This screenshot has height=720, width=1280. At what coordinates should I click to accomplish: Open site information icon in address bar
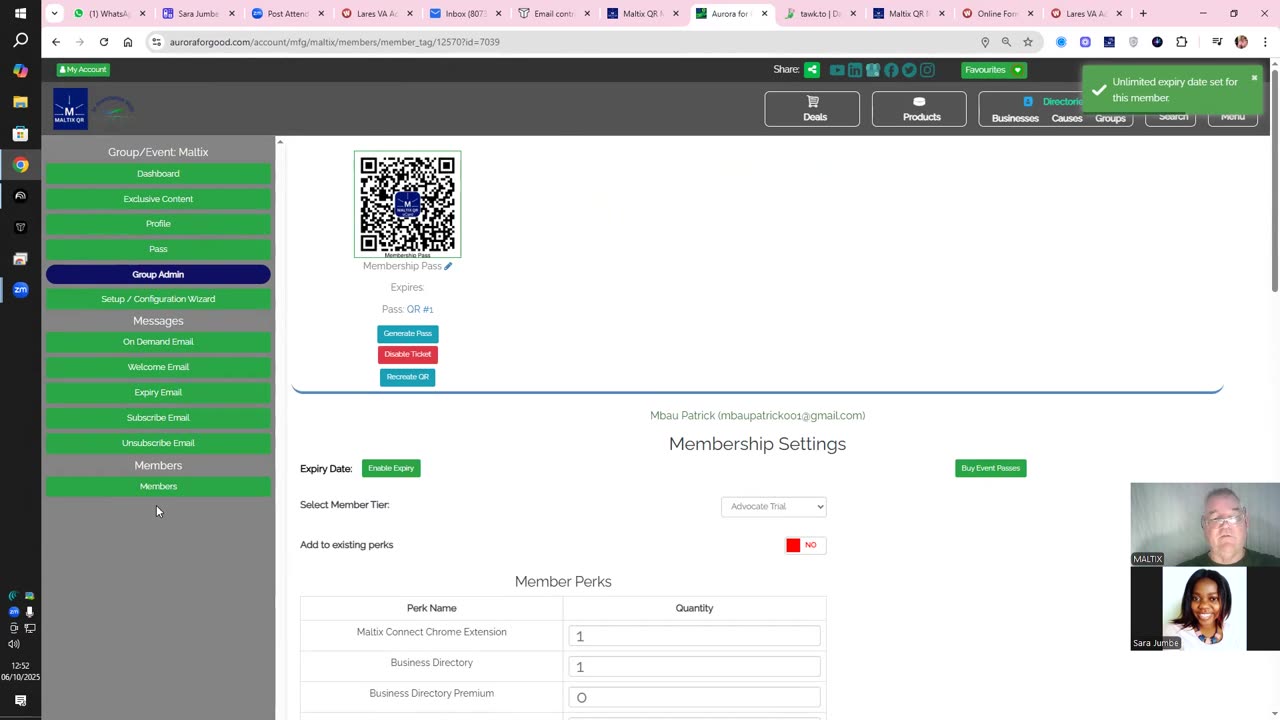(156, 42)
